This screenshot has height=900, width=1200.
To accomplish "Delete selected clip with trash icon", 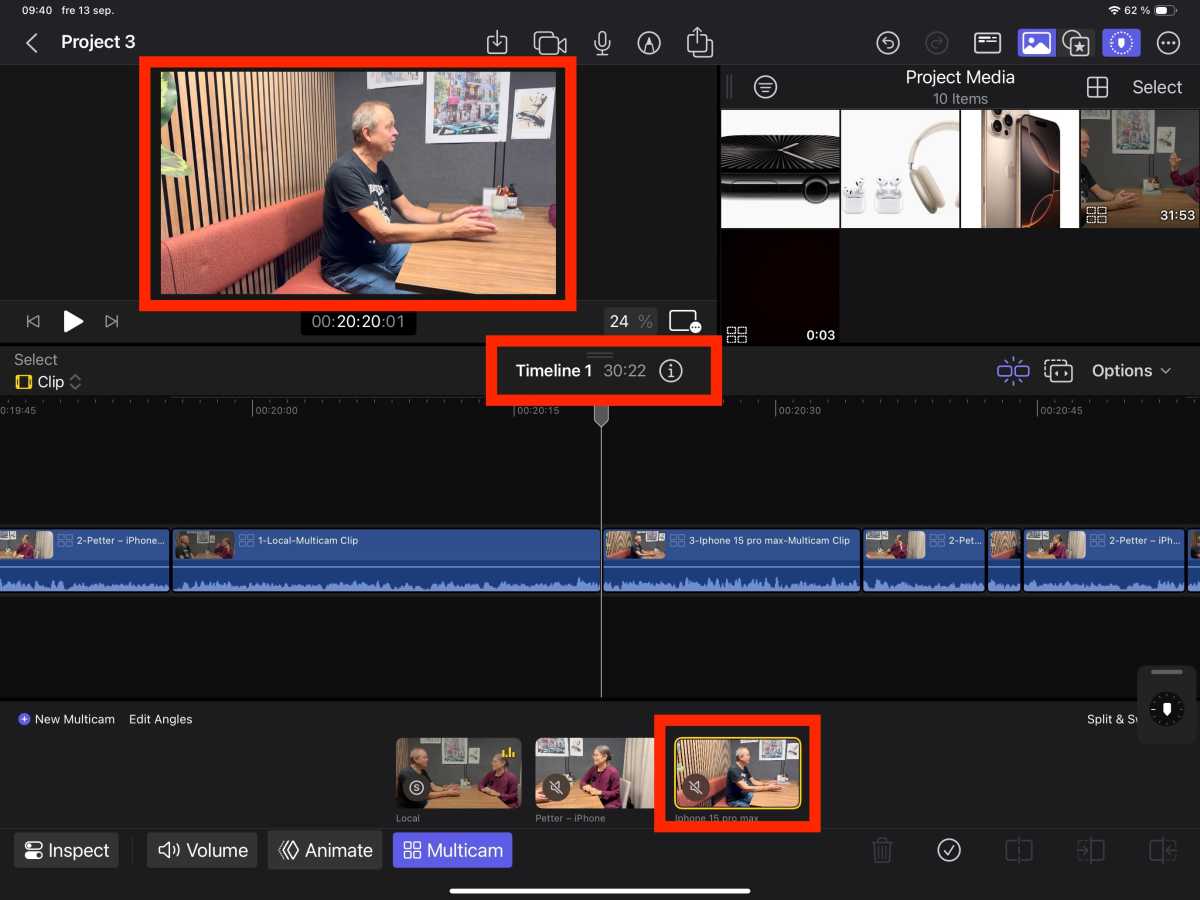I will click(882, 850).
